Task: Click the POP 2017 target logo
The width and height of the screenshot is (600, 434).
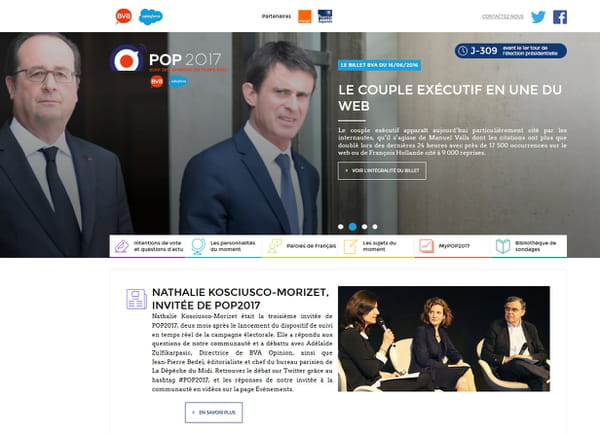Action: point(127,59)
